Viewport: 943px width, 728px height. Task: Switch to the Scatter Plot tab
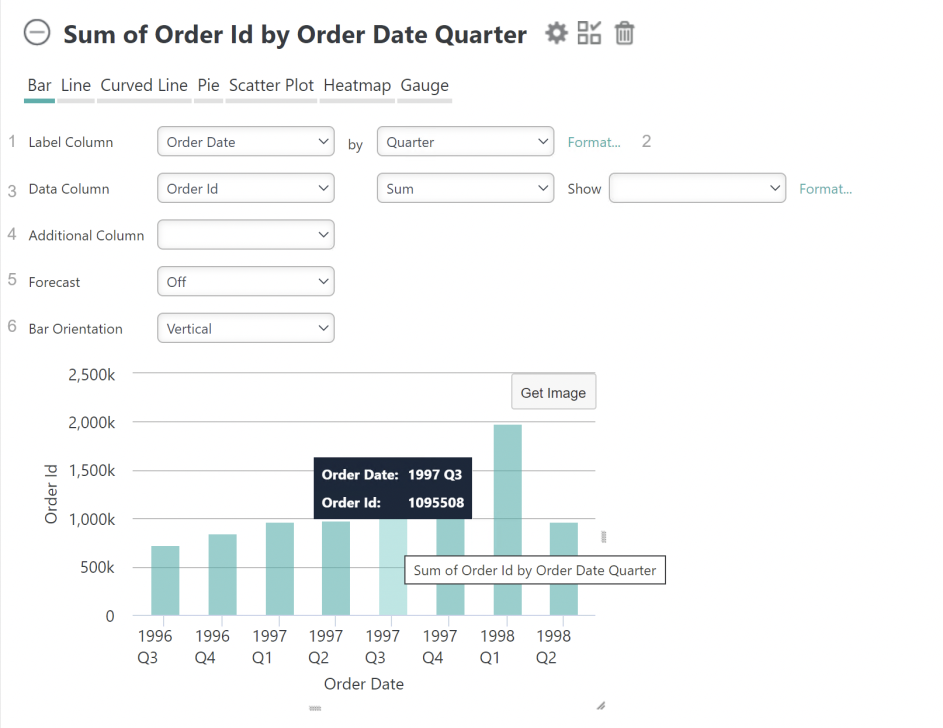click(x=271, y=85)
